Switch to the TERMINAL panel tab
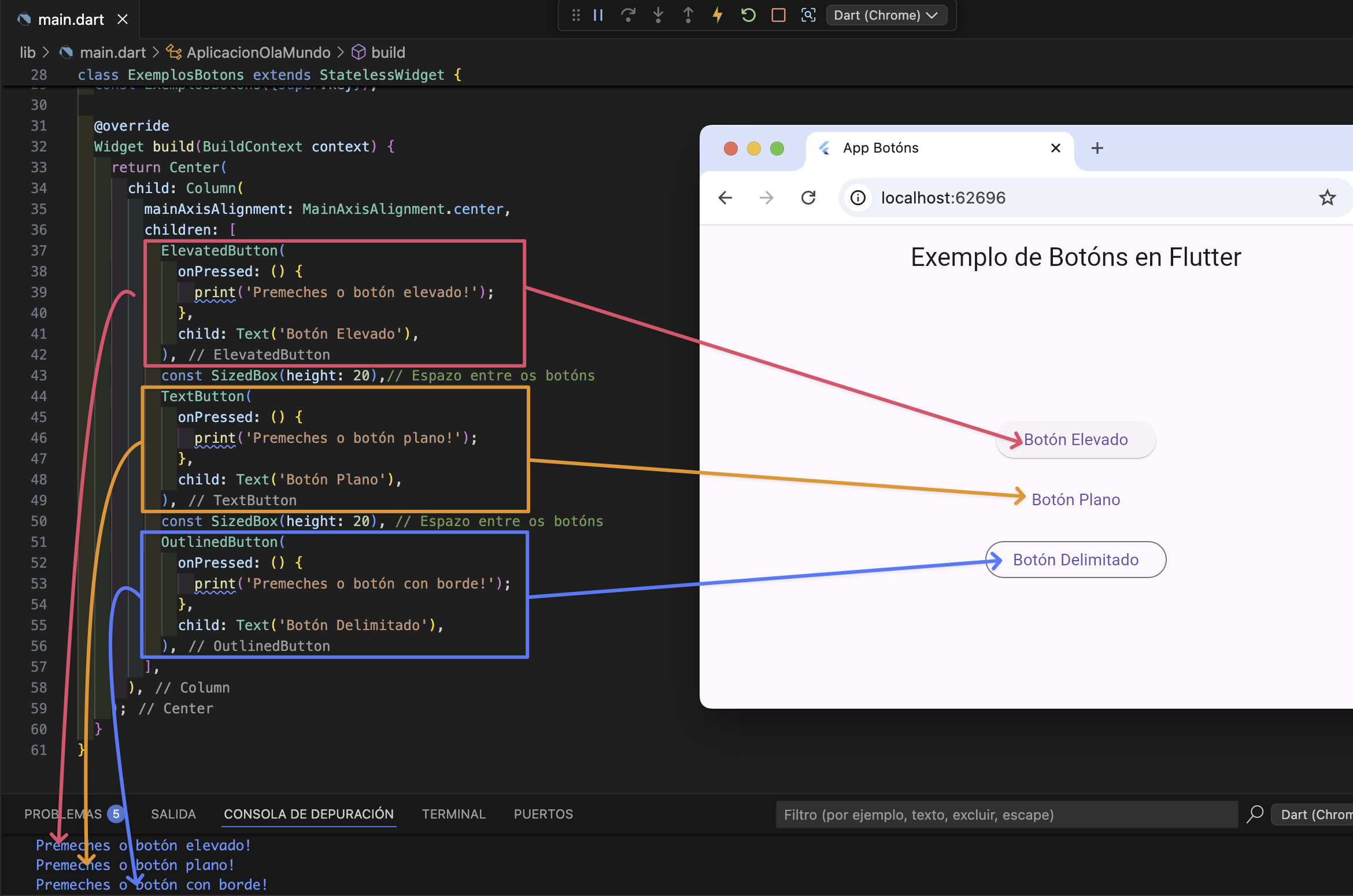 pos(453,814)
